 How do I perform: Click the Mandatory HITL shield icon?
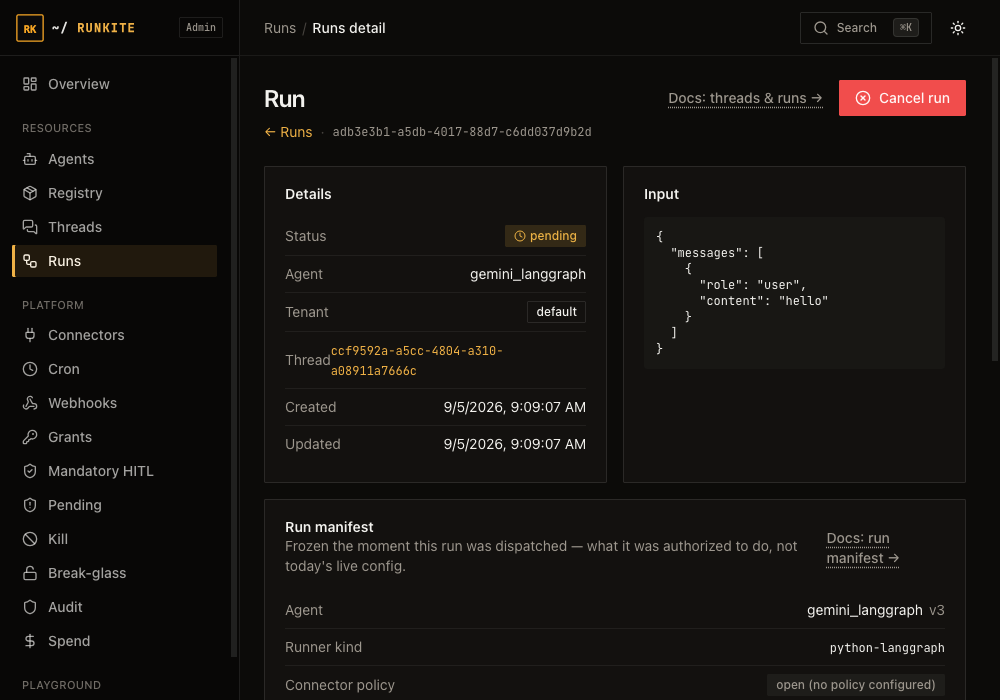pos(30,471)
